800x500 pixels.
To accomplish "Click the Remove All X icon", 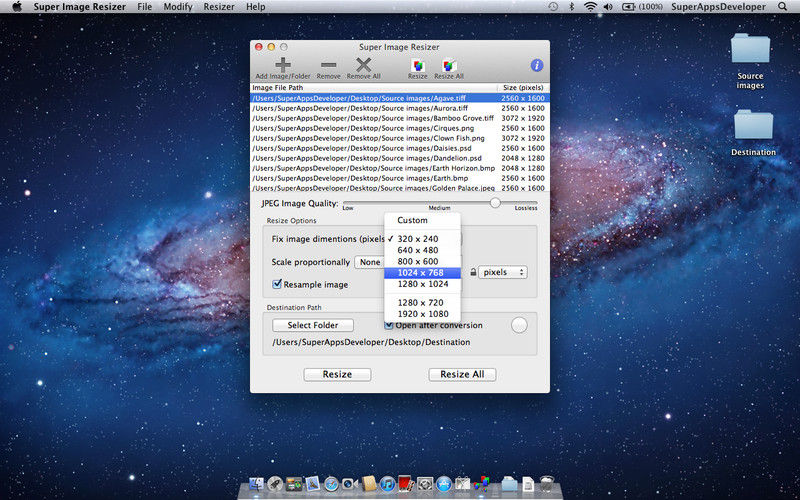I will pyautogui.click(x=363, y=65).
